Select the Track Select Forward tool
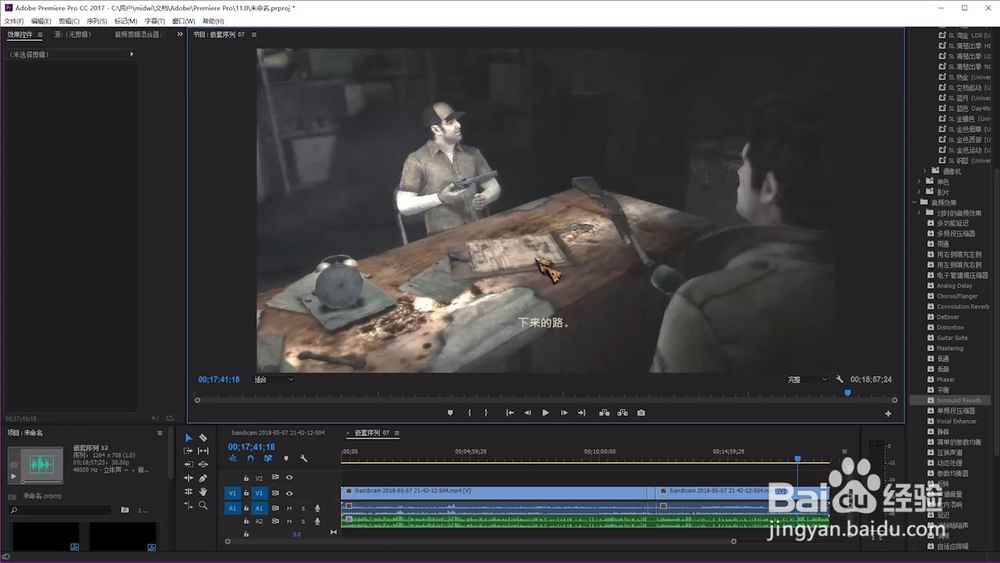The width and height of the screenshot is (1000, 563). tap(188, 451)
